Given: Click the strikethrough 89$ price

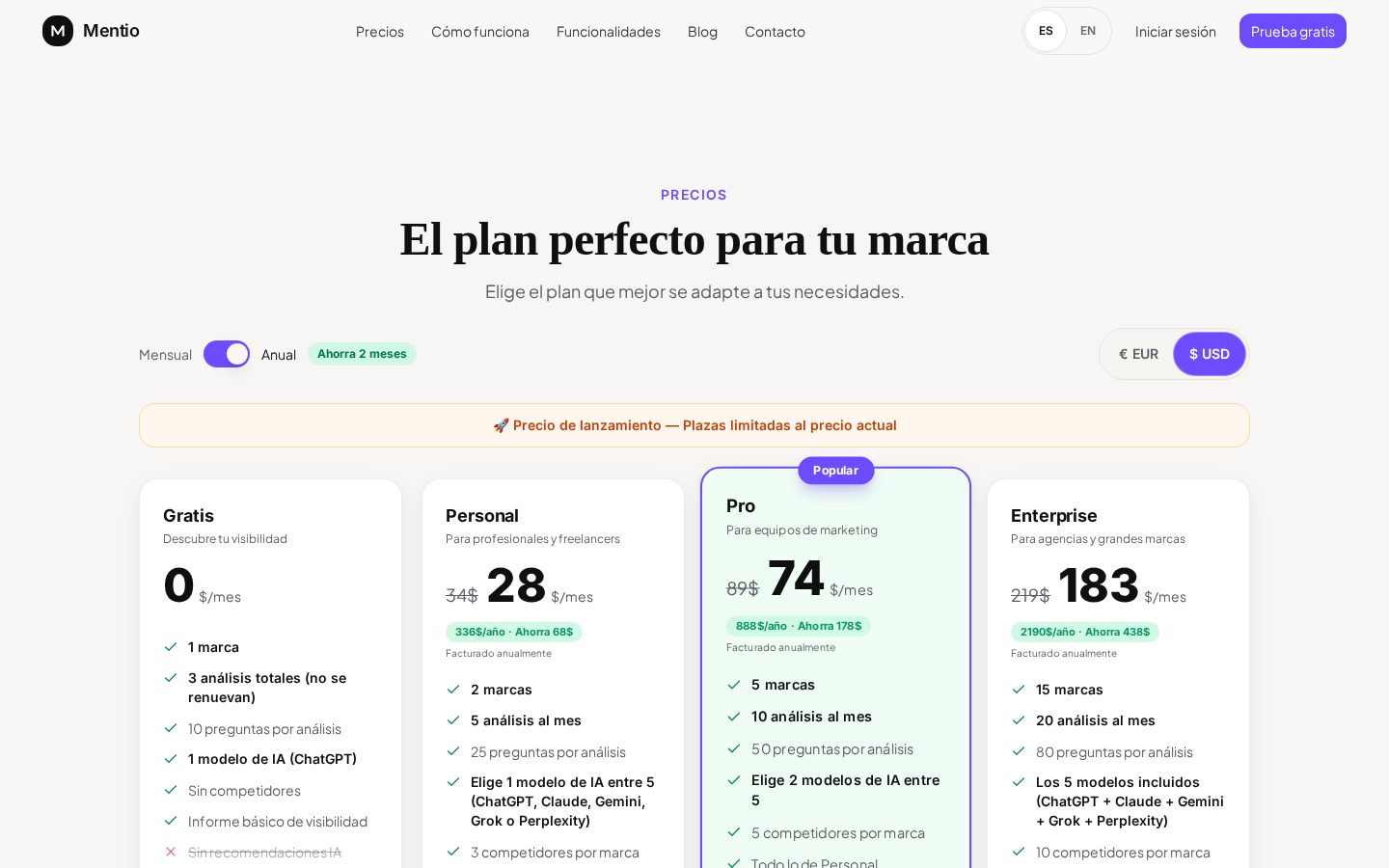Looking at the screenshot, I should tap(743, 588).
